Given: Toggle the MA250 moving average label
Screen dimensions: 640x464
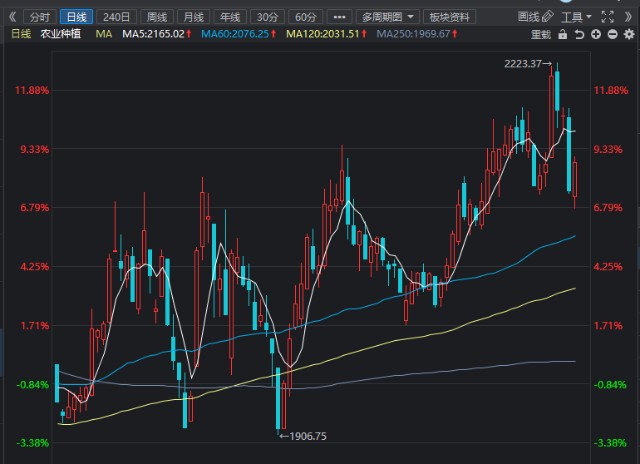Looking at the screenshot, I should click(x=433, y=34).
